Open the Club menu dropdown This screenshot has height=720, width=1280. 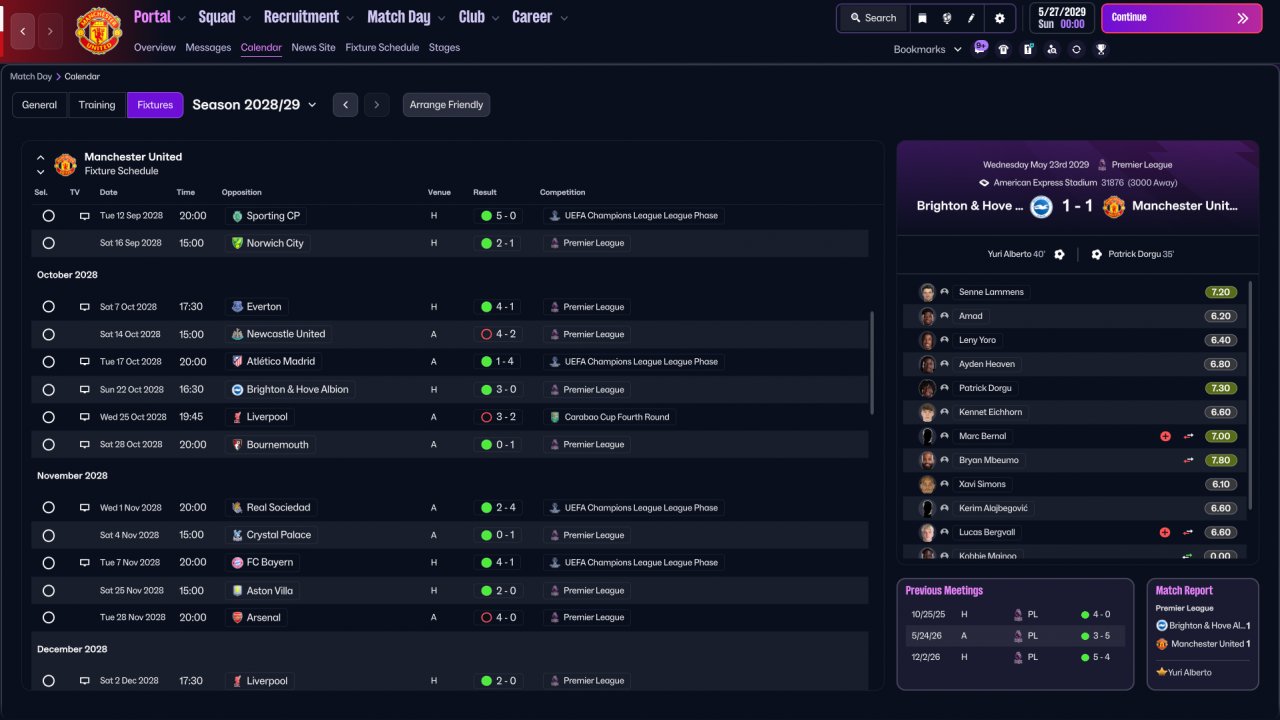[479, 17]
